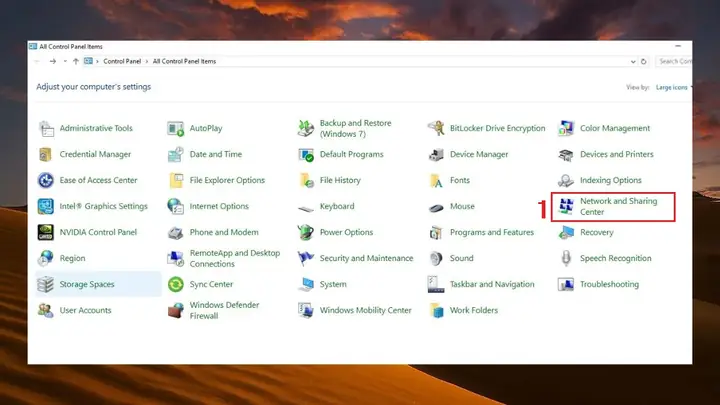Open the AutoPlay icon

(175, 129)
